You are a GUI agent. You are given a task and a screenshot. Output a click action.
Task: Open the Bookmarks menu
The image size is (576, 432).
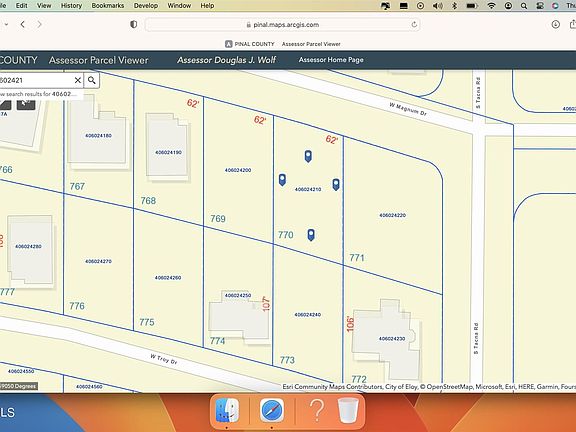[x=108, y=6]
